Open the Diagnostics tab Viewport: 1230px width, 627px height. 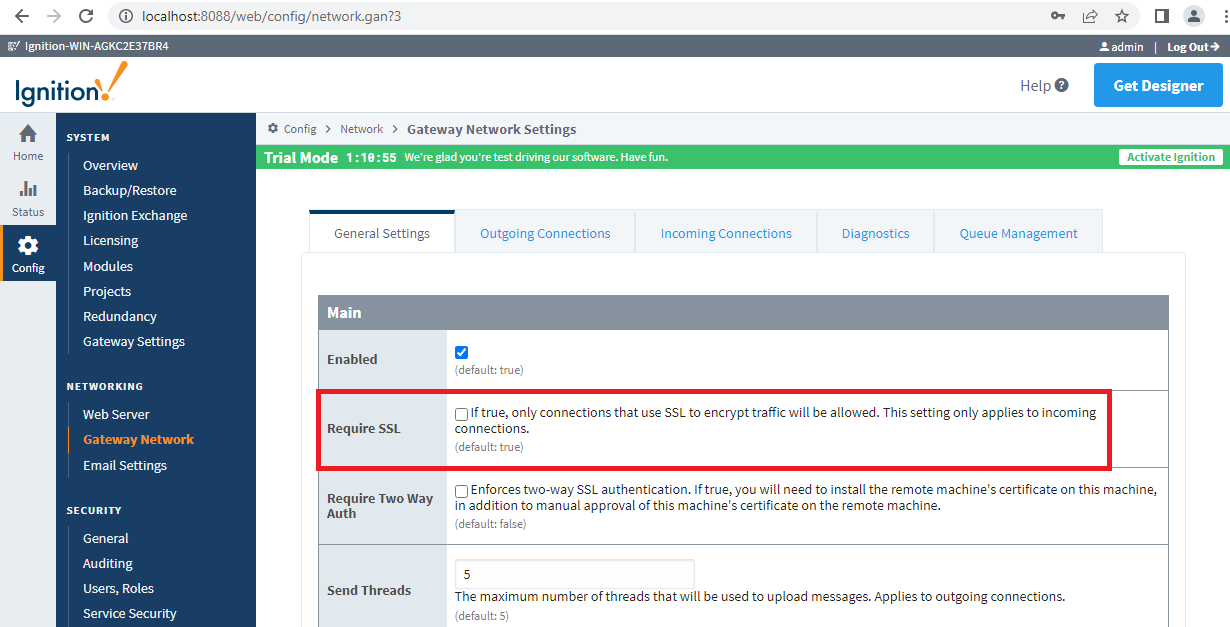pyautogui.click(x=875, y=232)
